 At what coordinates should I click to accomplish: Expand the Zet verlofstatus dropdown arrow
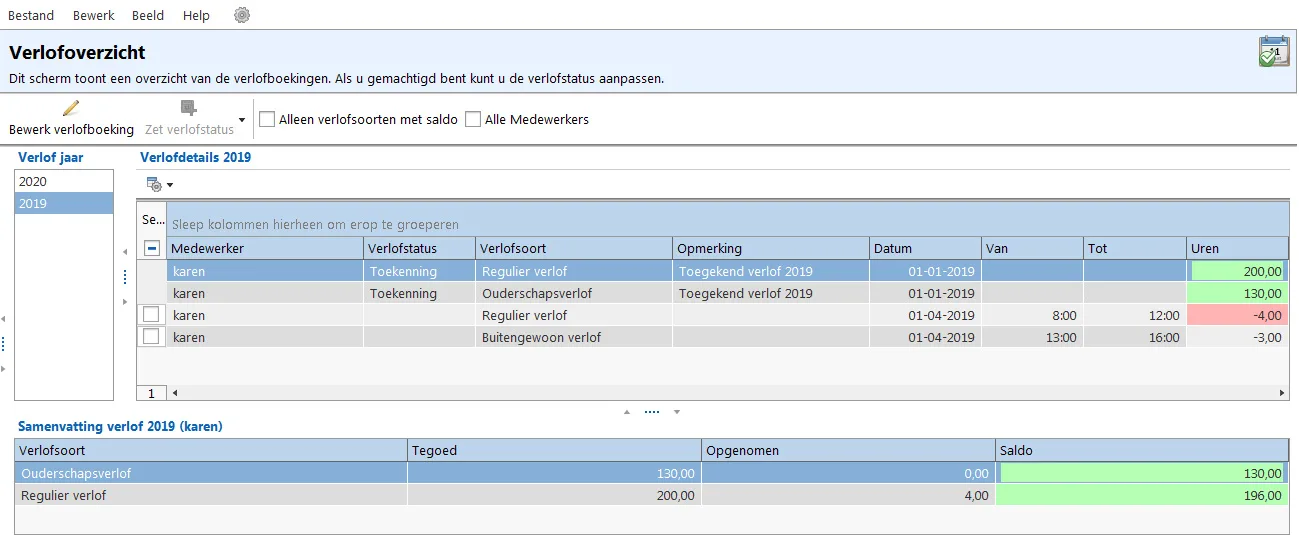[x=242, y=120]
